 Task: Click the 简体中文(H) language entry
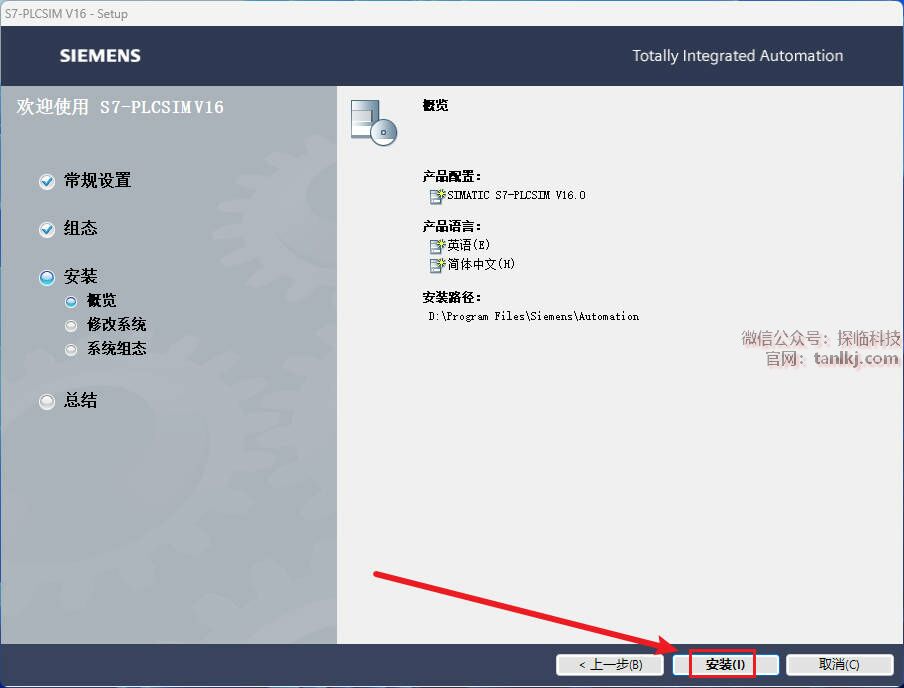point(481,264)
